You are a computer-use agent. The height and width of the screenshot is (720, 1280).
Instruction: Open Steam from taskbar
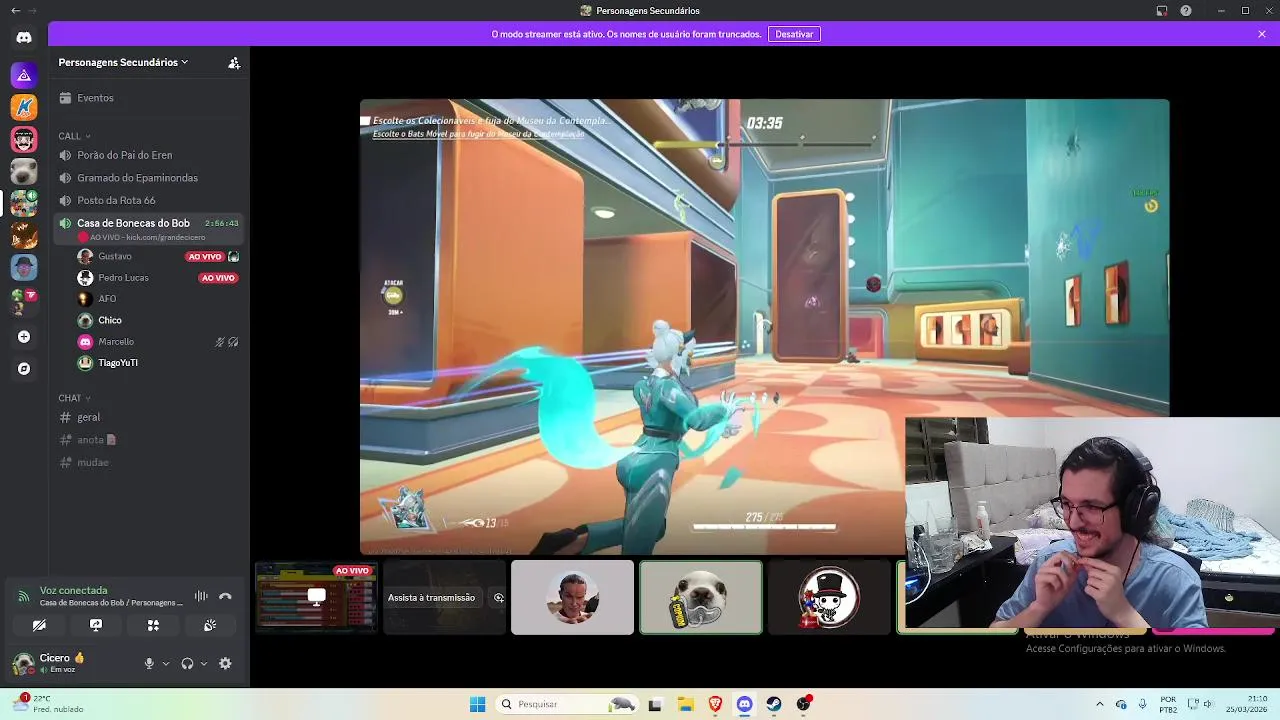pos(774,704)
